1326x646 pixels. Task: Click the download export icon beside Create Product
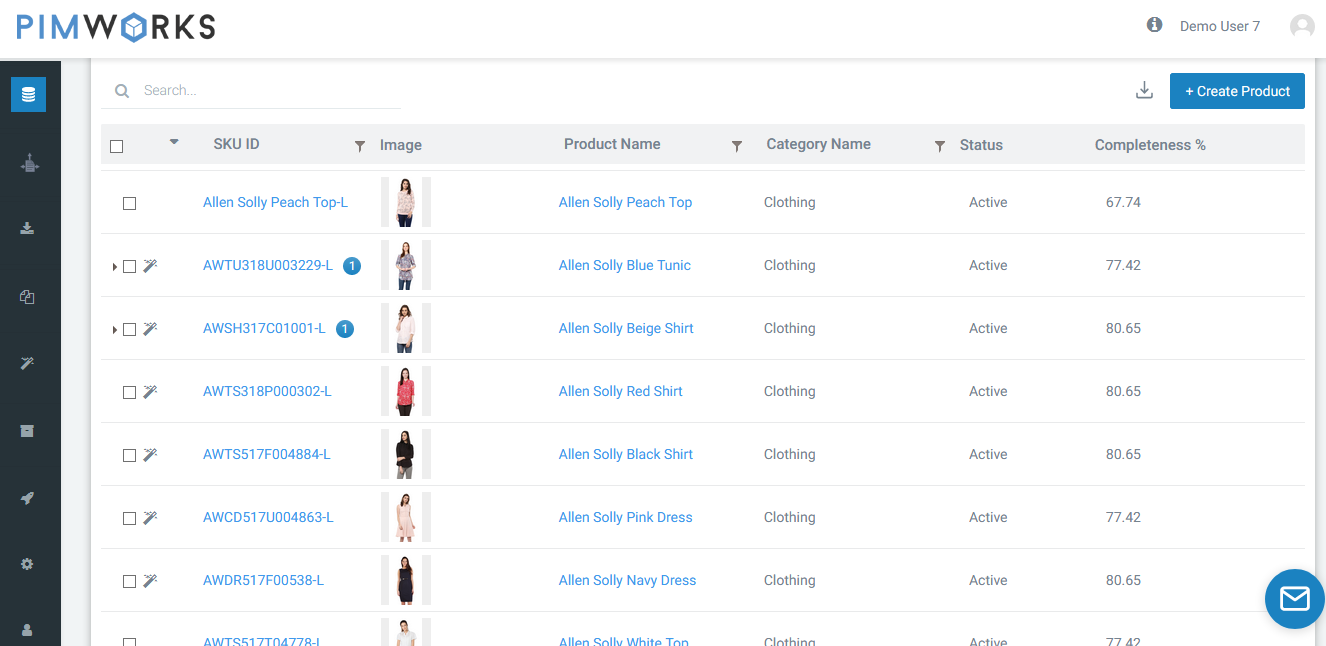point(1145,91)
